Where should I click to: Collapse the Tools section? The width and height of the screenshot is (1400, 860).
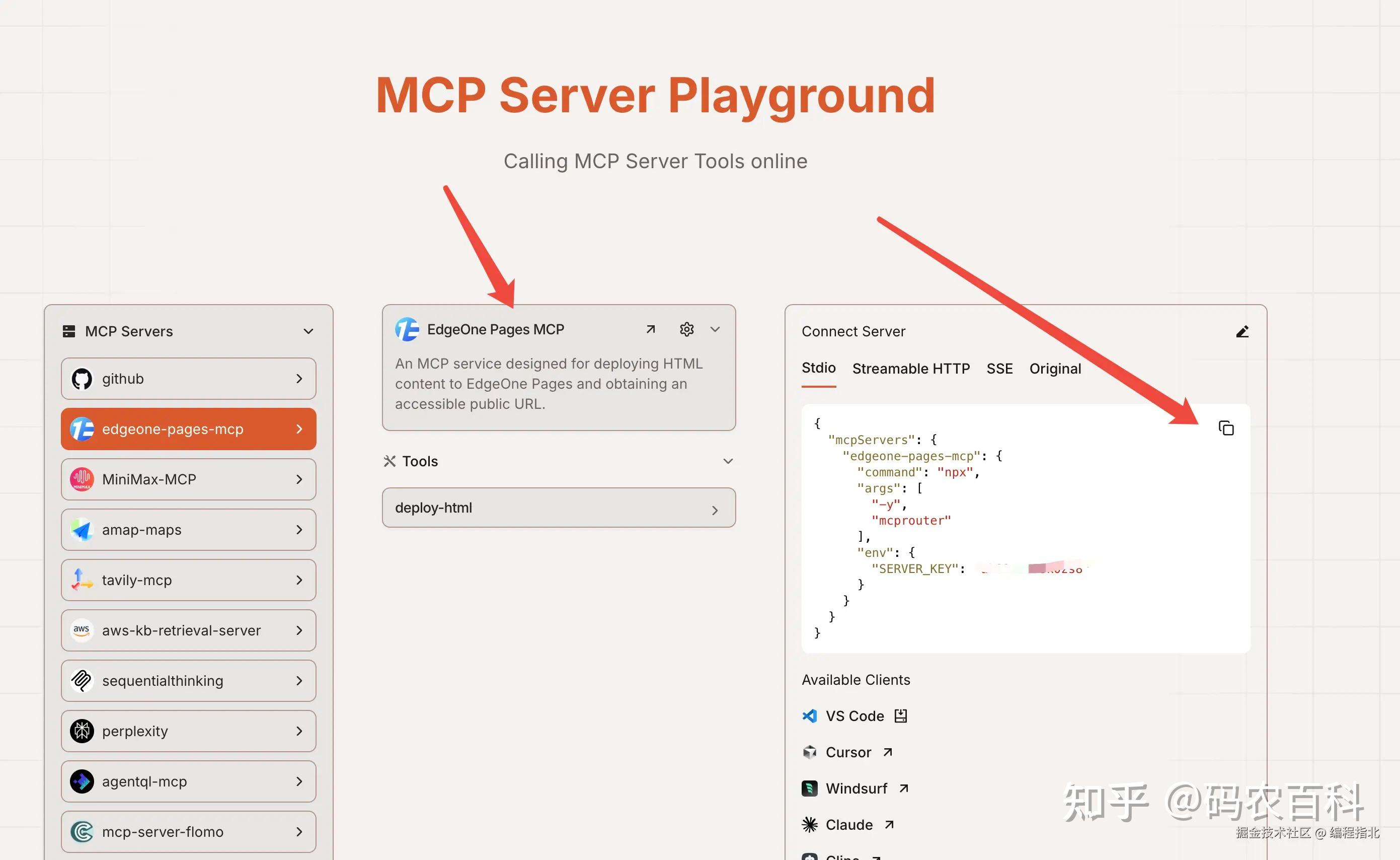728,461
